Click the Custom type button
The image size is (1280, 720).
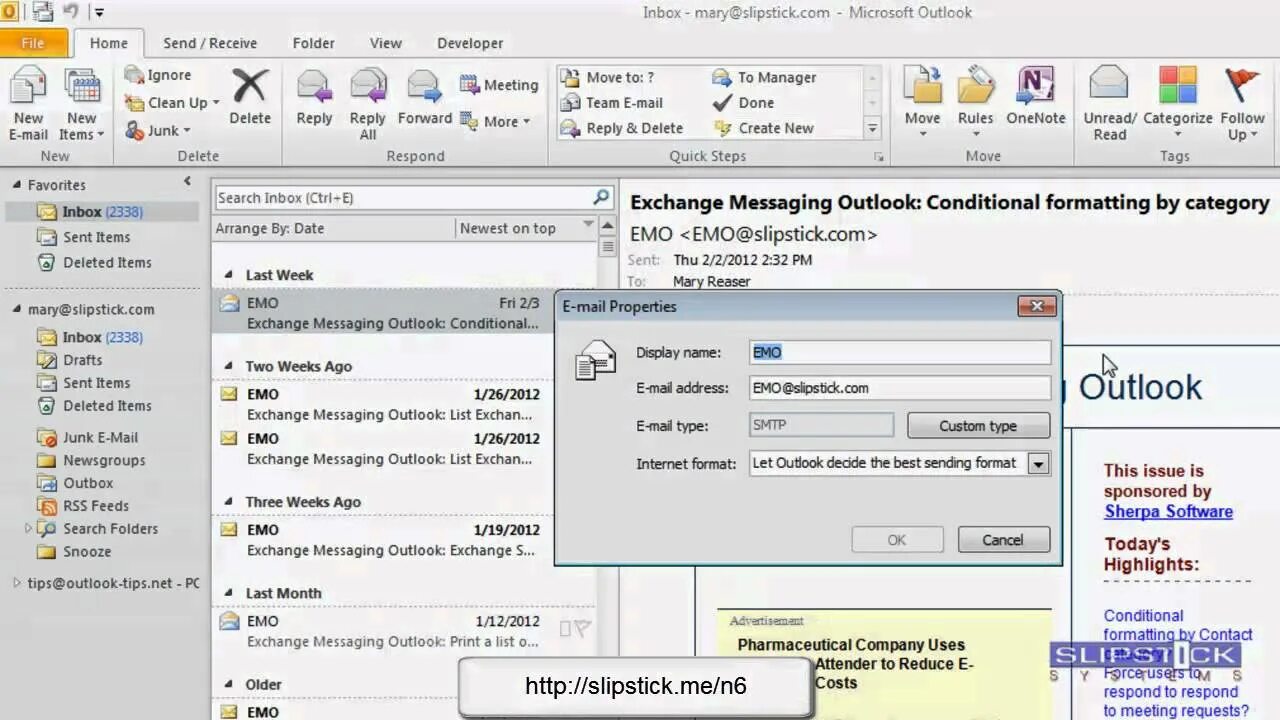coord(978,426)
